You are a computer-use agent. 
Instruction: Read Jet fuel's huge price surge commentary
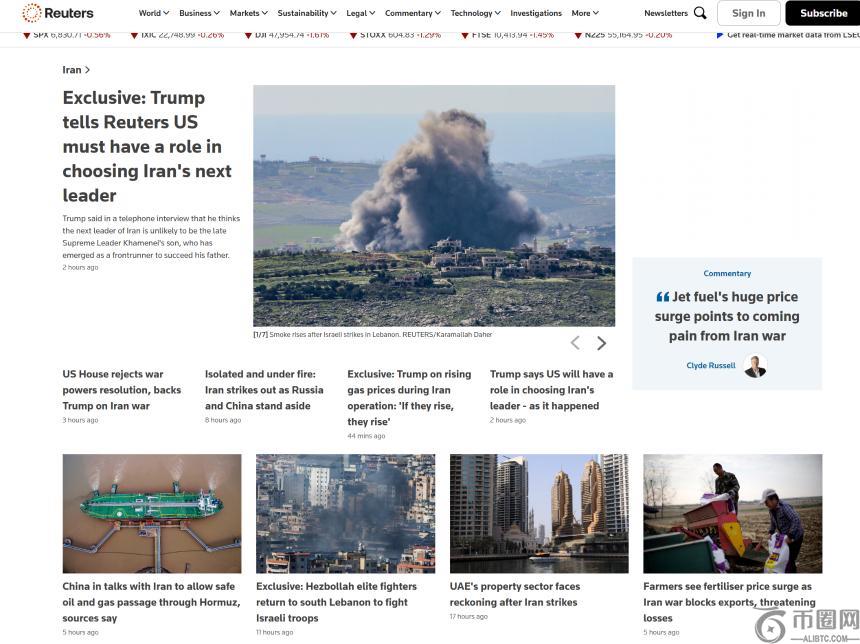pyautogui.click(x=727, y=317)
